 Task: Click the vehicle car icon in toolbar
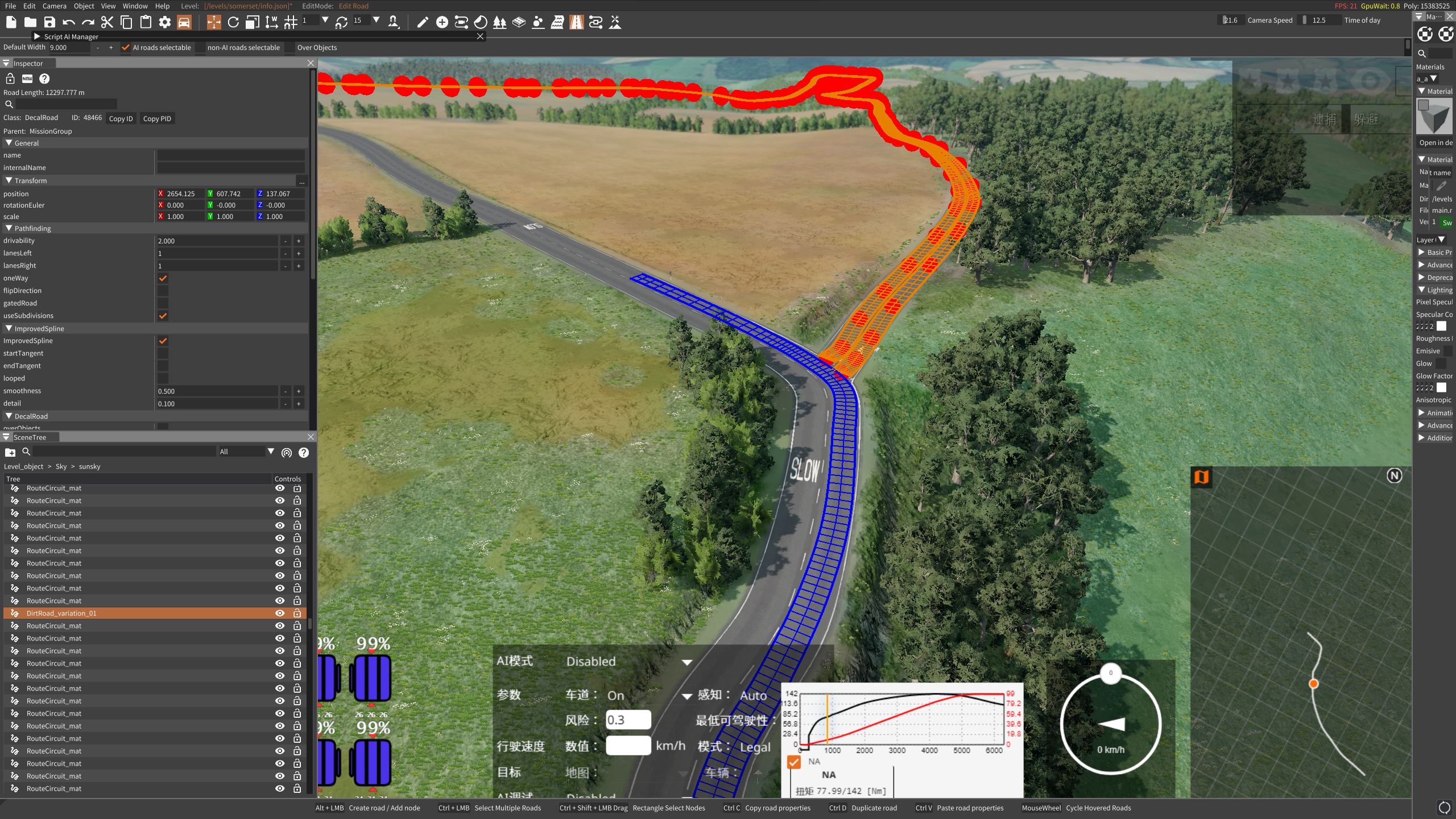click(x=184, y=22)
